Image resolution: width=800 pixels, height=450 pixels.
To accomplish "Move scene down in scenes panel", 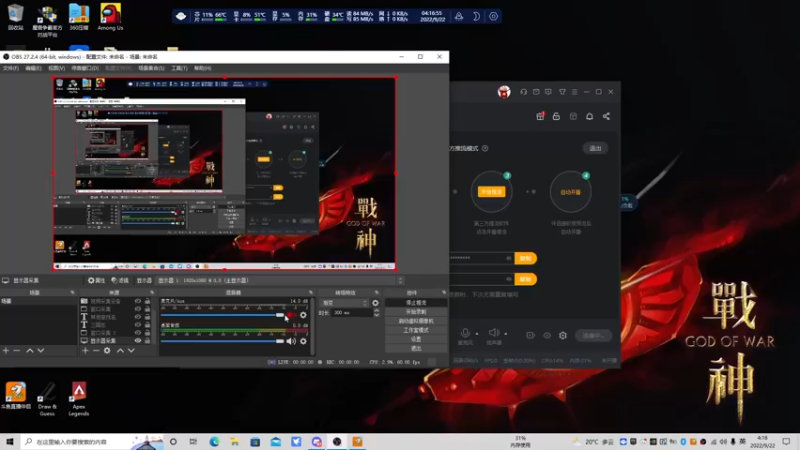I will coord(41,351).
